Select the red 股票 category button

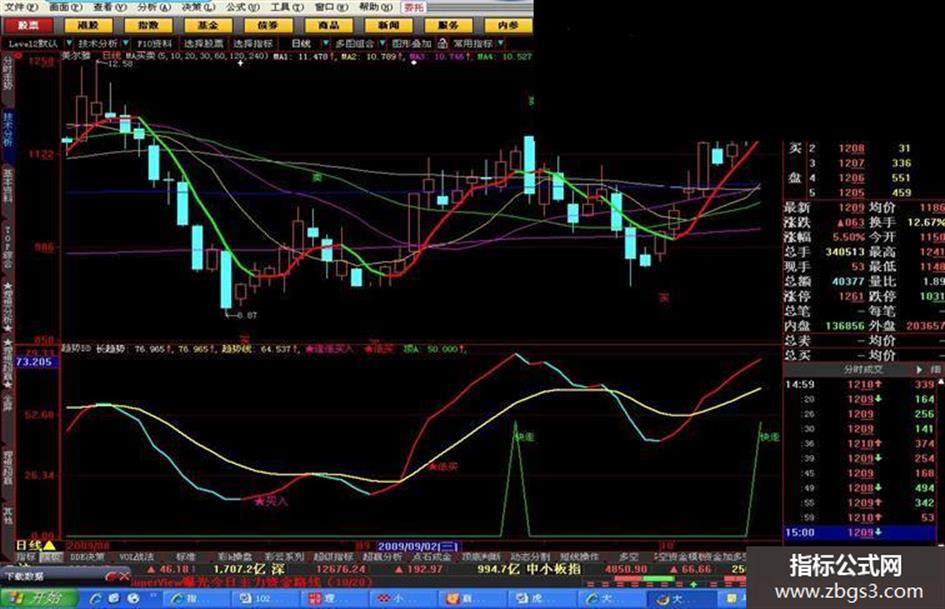click(x=28, y=25)
